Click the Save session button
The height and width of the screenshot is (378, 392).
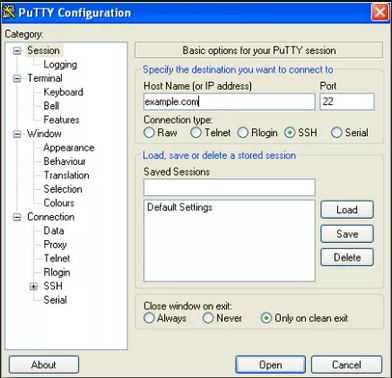[x=347, y=234]
